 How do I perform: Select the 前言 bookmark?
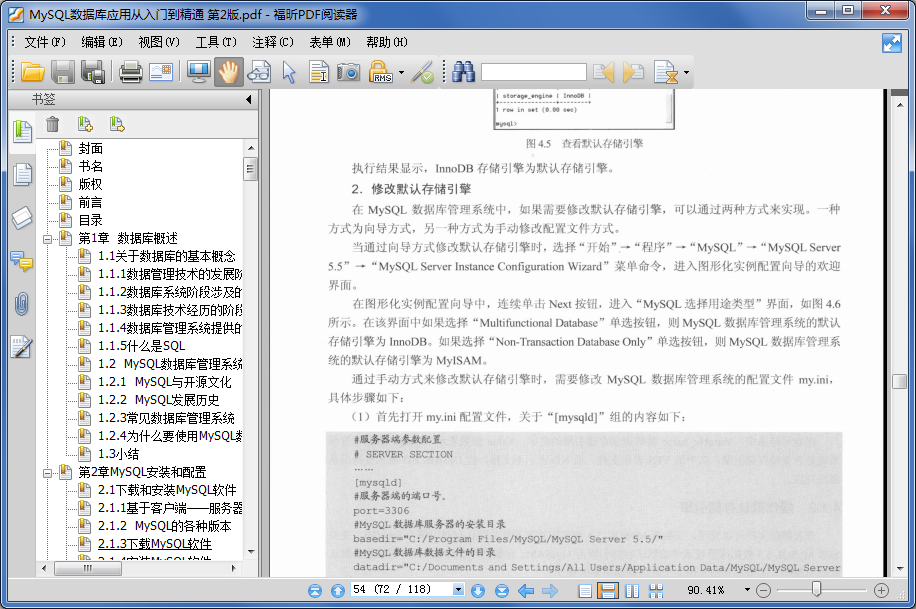coord(91,202)
